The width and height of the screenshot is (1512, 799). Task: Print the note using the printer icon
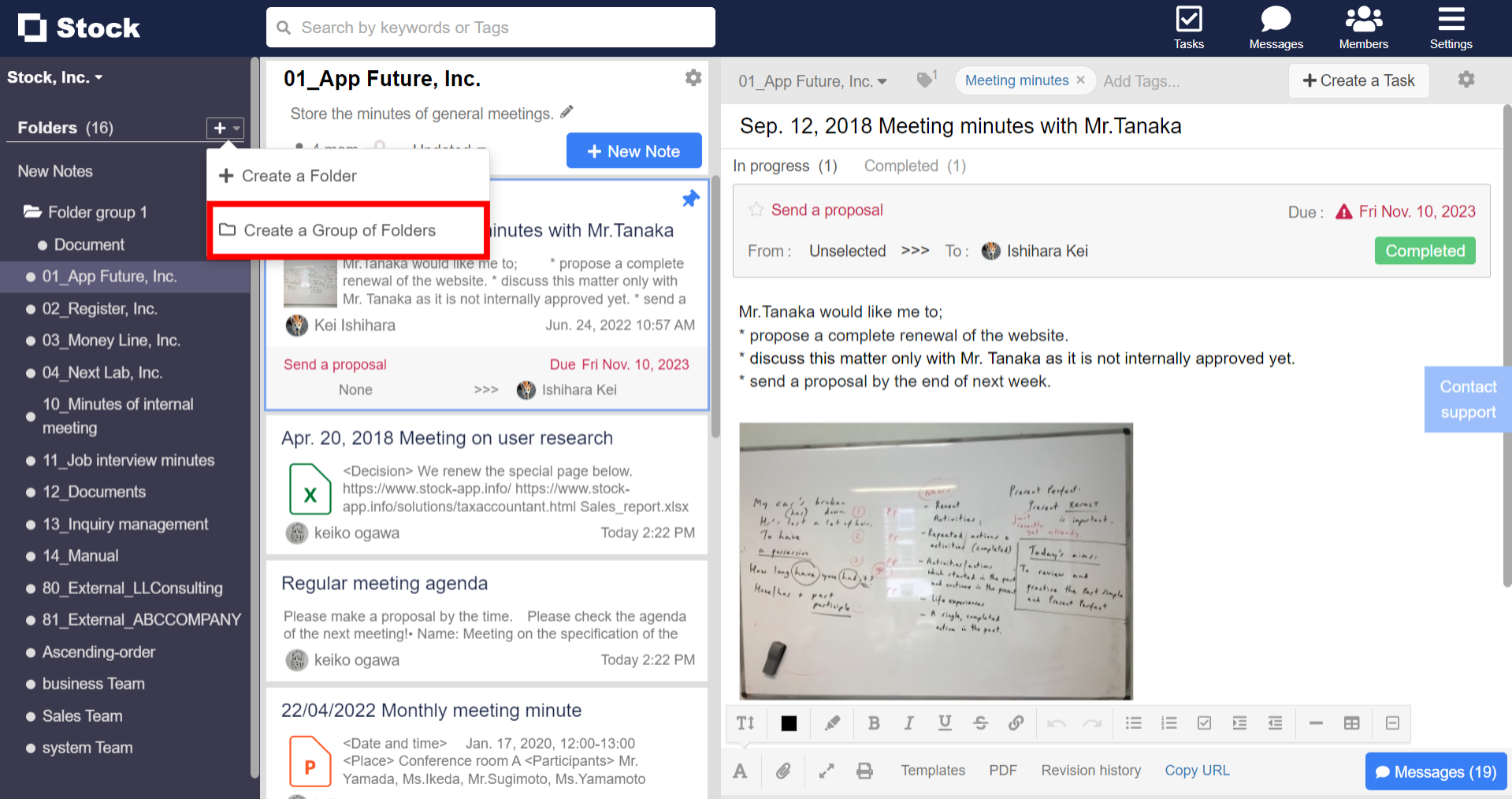click(x=864, y=771)
